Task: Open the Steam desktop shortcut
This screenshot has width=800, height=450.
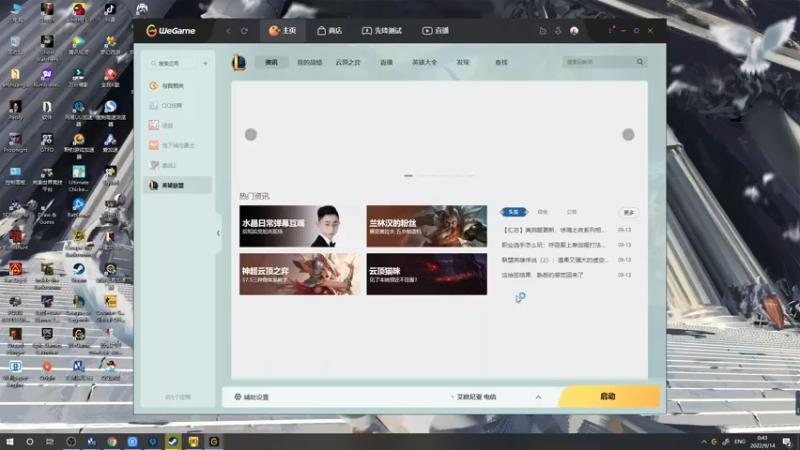Action: pos(79,273)
